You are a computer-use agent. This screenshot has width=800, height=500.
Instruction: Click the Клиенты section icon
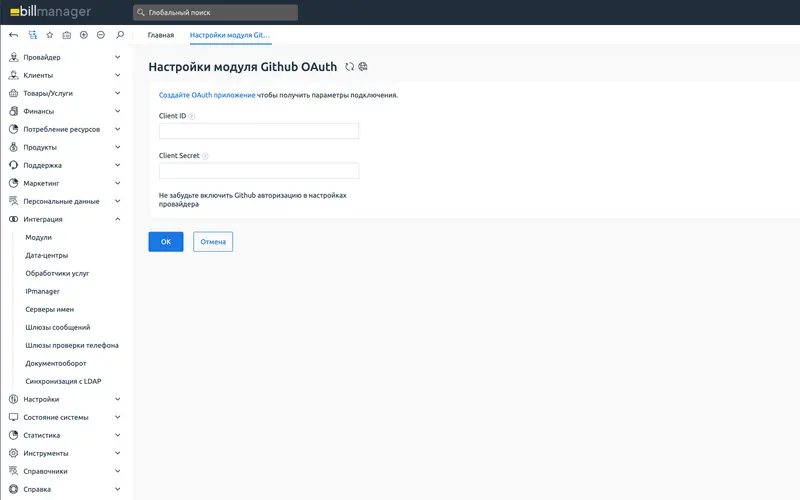point(14,75)
